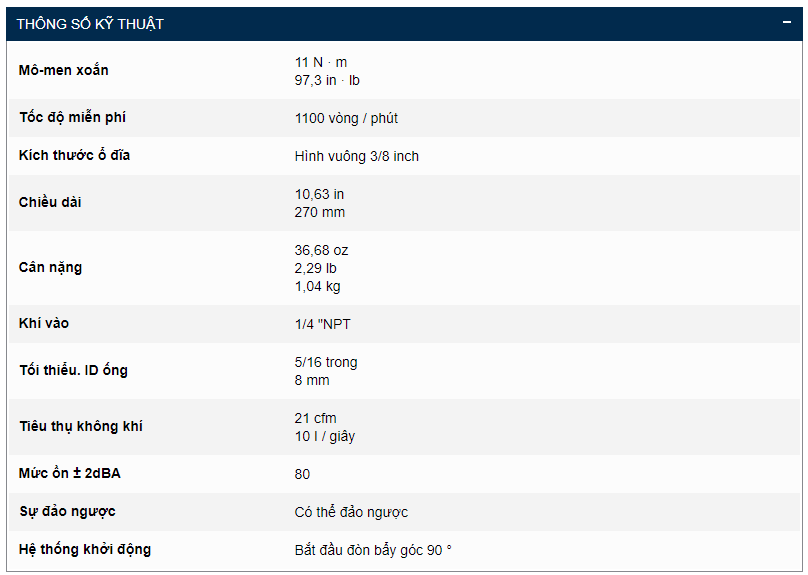Select the Khí vào row label
Screen dimensions: 808x575
[x=44, y=324]
